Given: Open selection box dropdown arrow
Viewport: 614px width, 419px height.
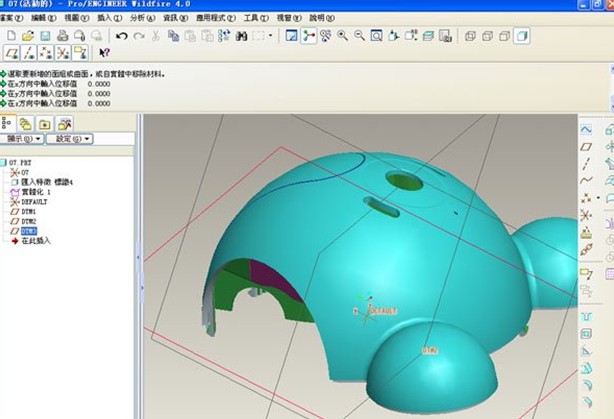Looking at the screenshot, I should (x=271, y=36).
